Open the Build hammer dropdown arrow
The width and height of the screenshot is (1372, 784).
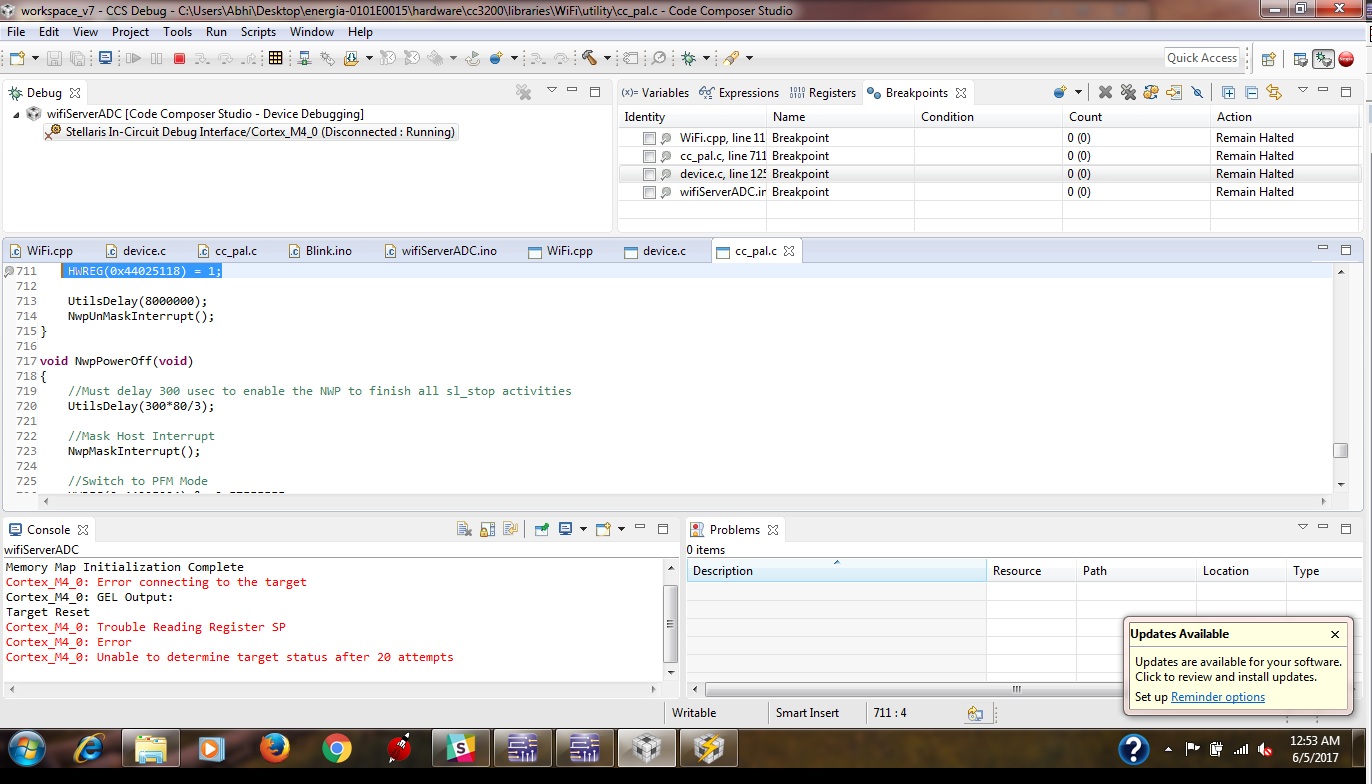[607, 59]
